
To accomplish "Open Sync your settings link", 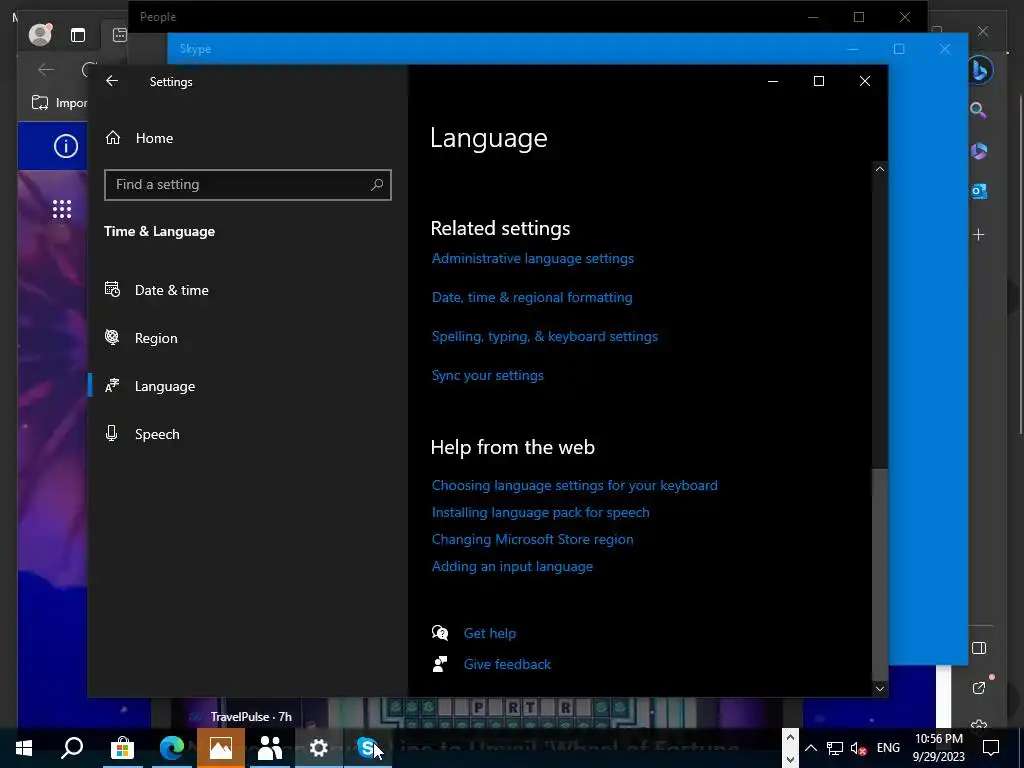I will [487, 376].
